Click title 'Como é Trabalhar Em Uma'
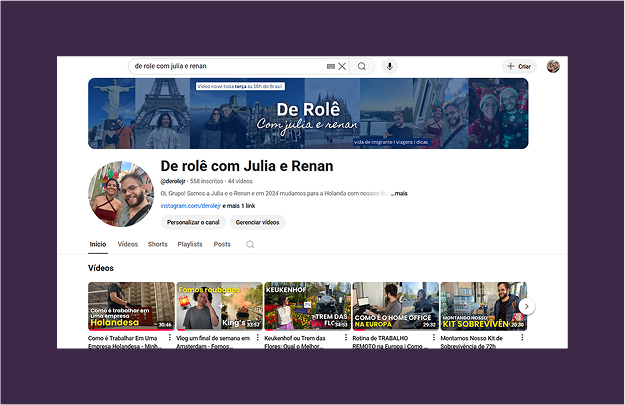The image size is (625, 405). click(x=123, y=338)
